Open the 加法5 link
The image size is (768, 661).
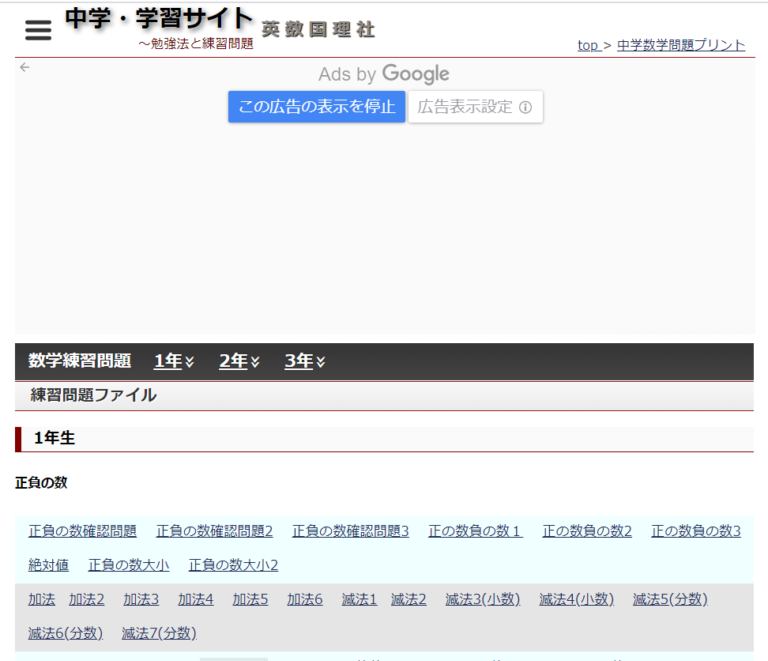coord(250,599)
